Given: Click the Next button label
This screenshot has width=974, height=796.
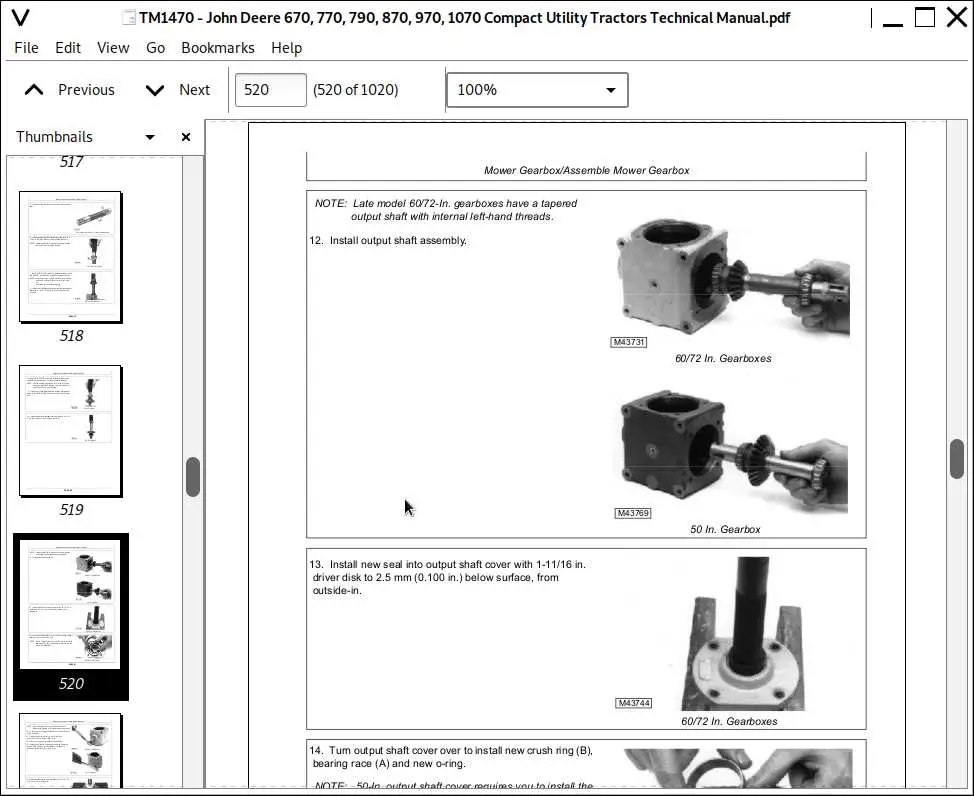Looking at the screenshot, I should click(194, 90).
